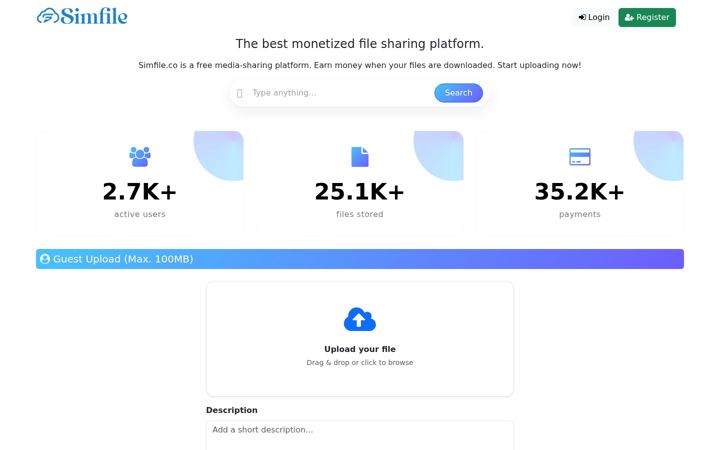
Task: Click the active users group icon
Action: 140,157
